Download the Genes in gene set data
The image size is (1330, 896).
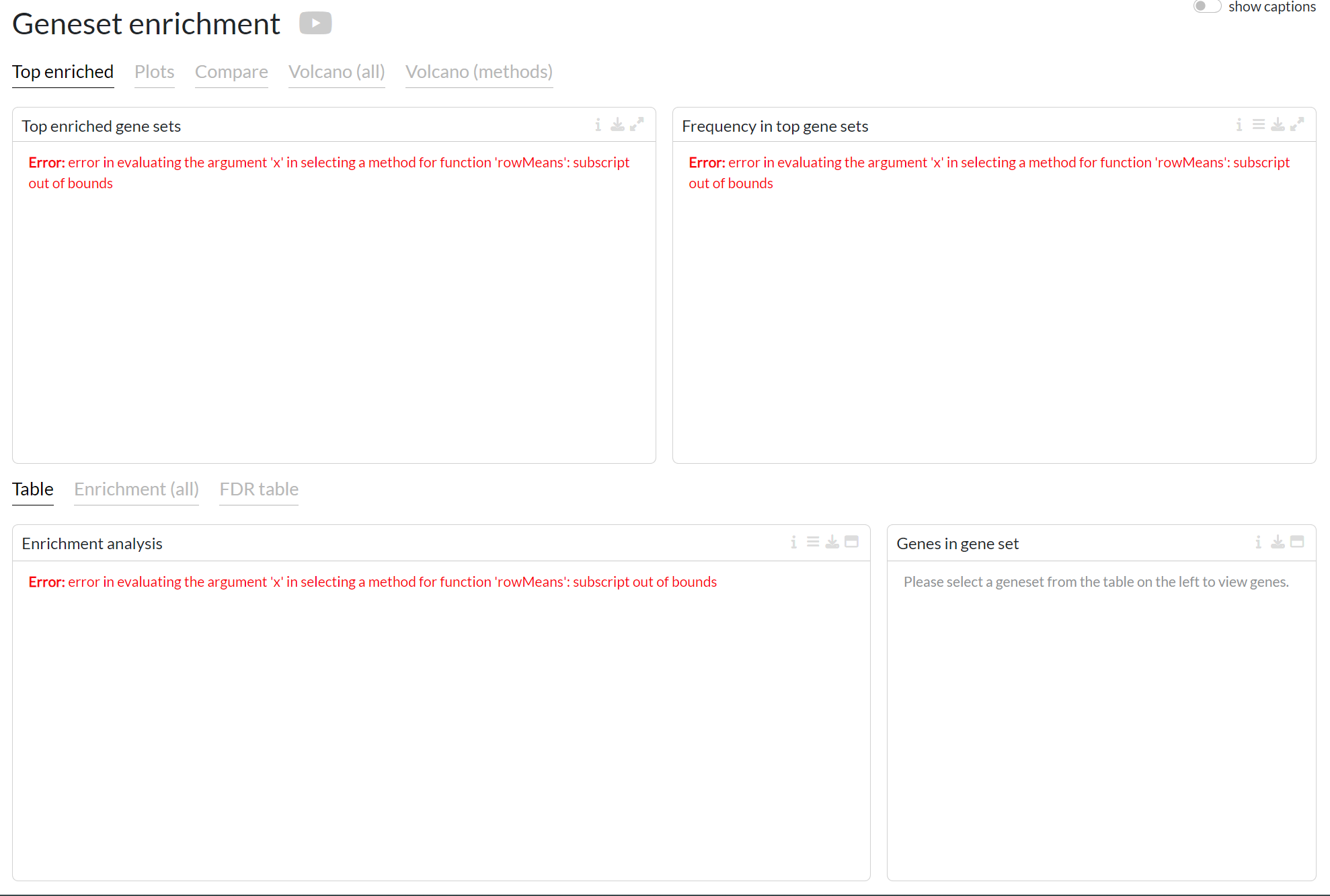[1277, 542]
